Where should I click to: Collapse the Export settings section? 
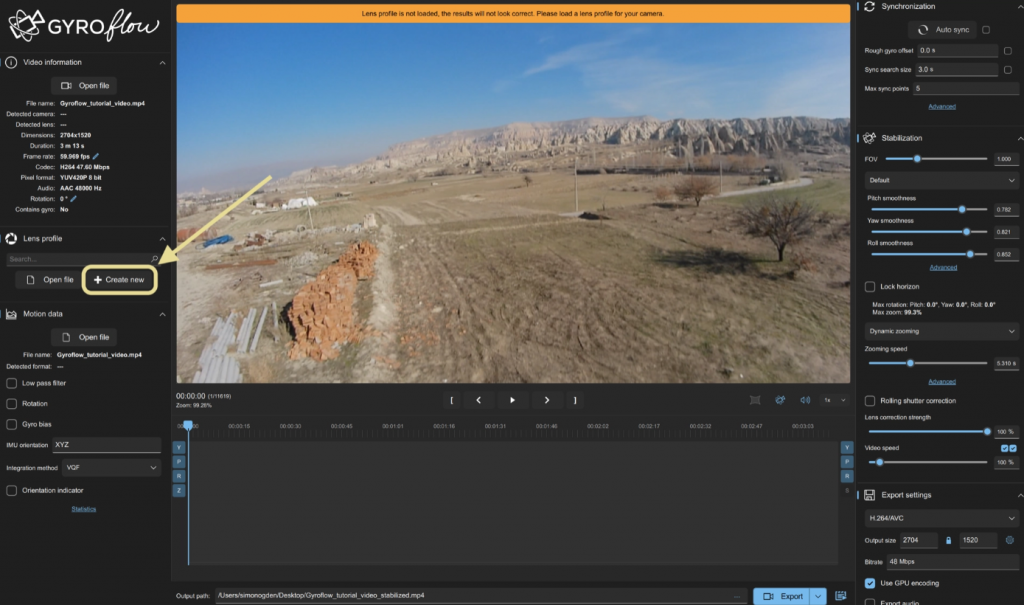tap(1019, 495)
